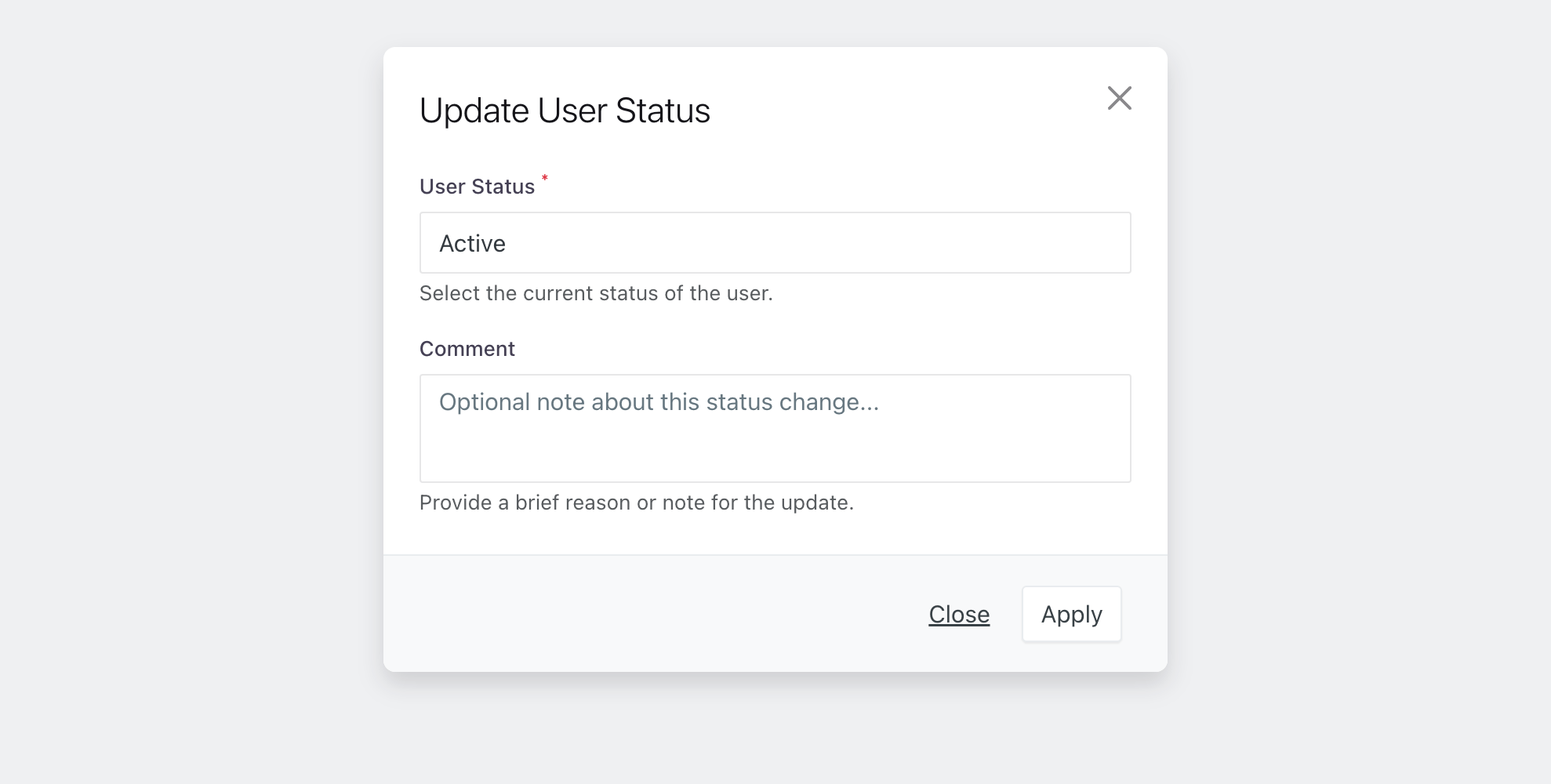Click the Comment label

pyautogui.click(x=467, y=348)
